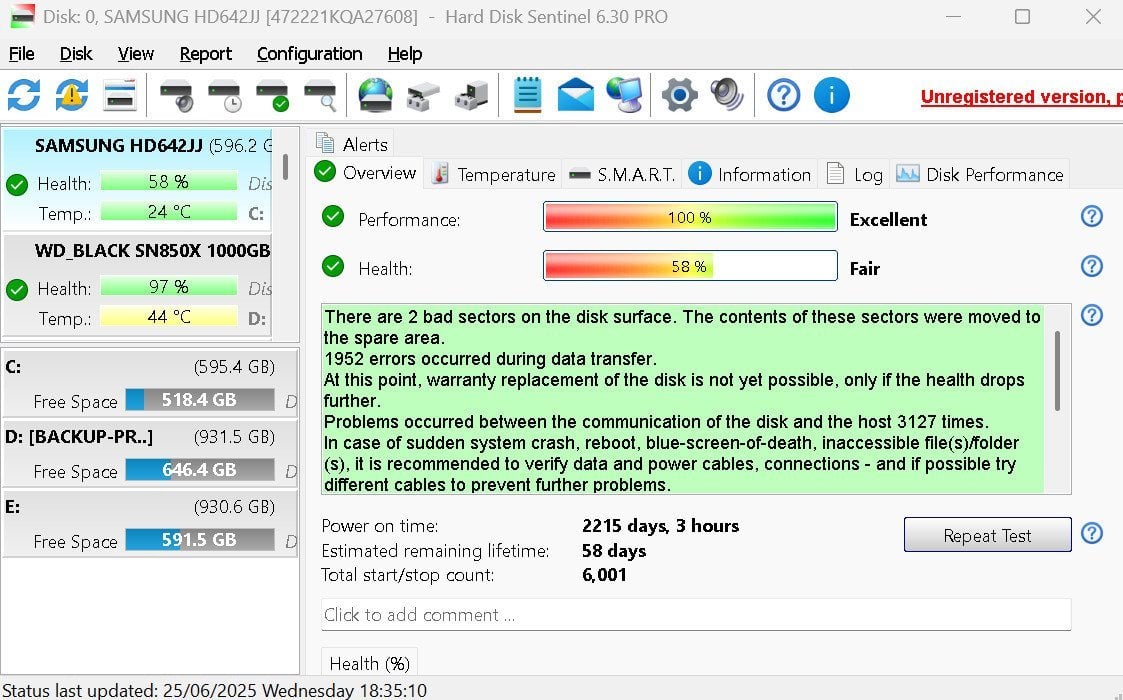Click the disk cable connection toolbar icon
The image size is (1123, 700).
pyautogui.click(x=471, y=96)
